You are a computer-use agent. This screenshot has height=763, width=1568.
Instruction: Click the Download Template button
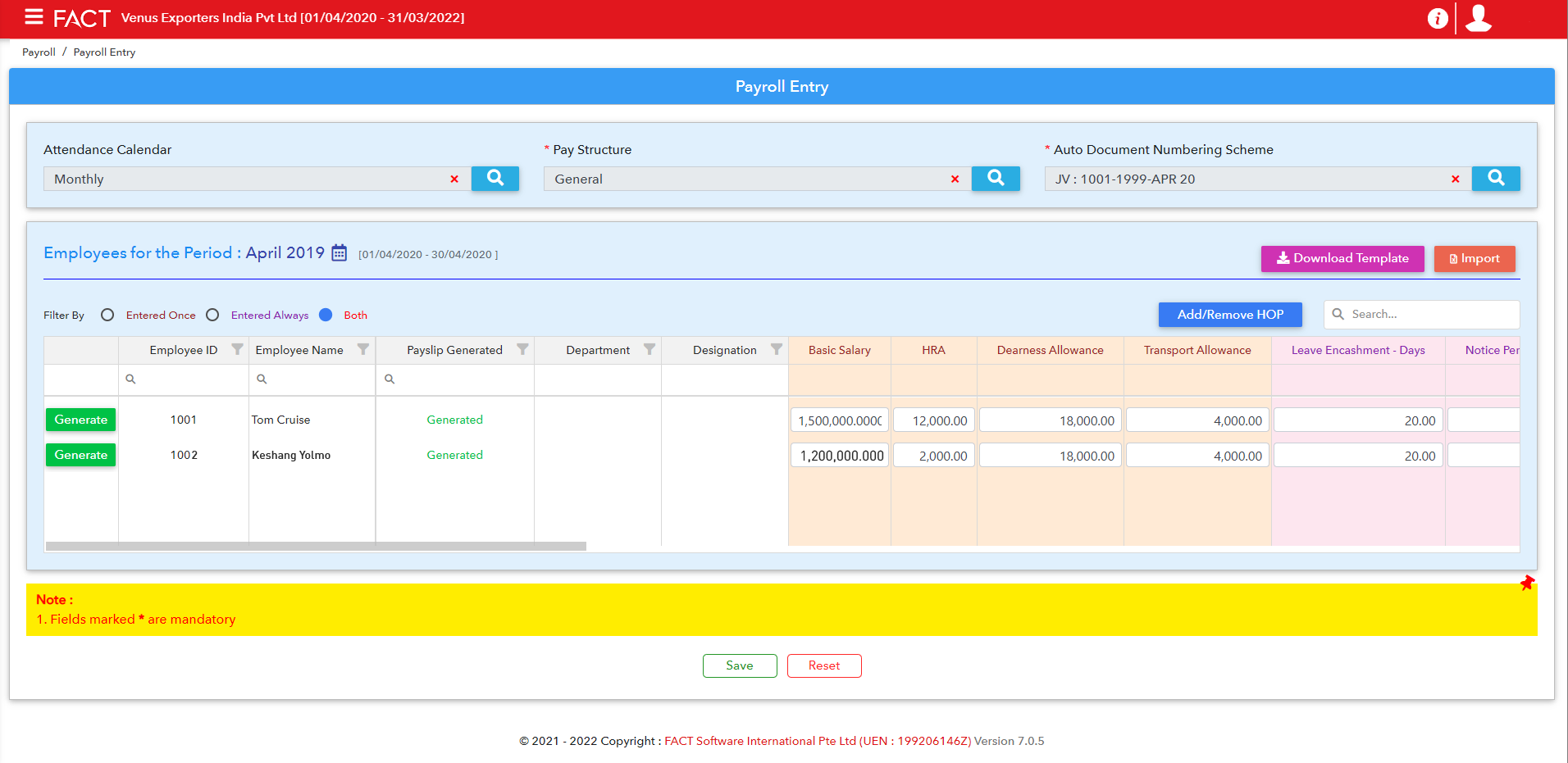pyautogui.click(x=1342, y=258)
